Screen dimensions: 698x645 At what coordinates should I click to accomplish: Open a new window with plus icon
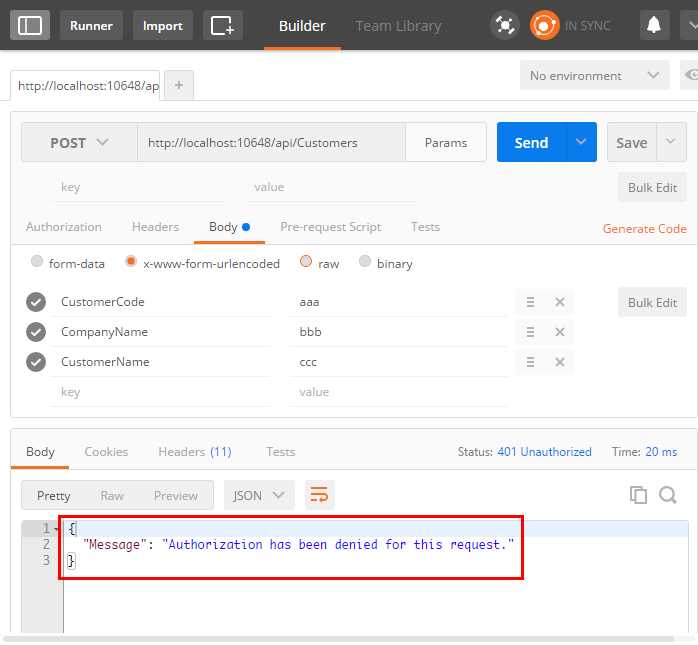223,25
